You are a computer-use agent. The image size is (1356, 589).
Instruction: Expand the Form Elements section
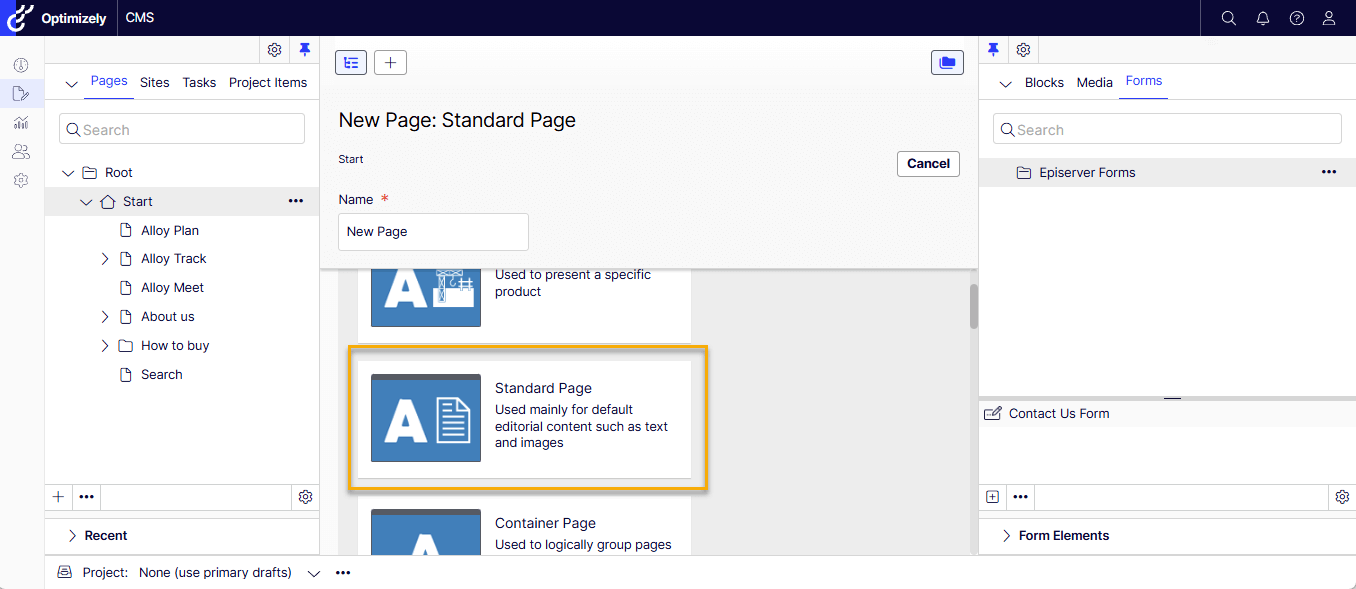click(1006, 536)
